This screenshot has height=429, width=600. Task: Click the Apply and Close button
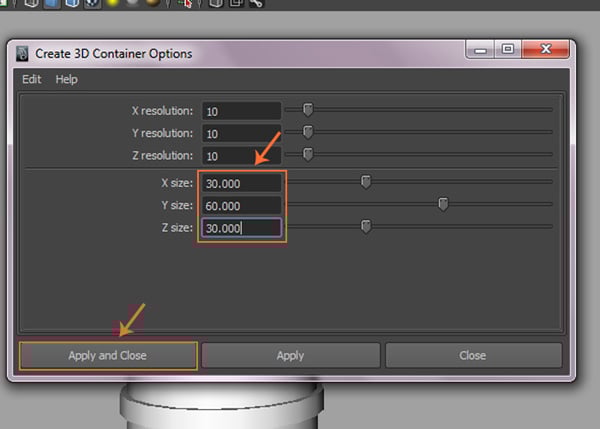108,356
